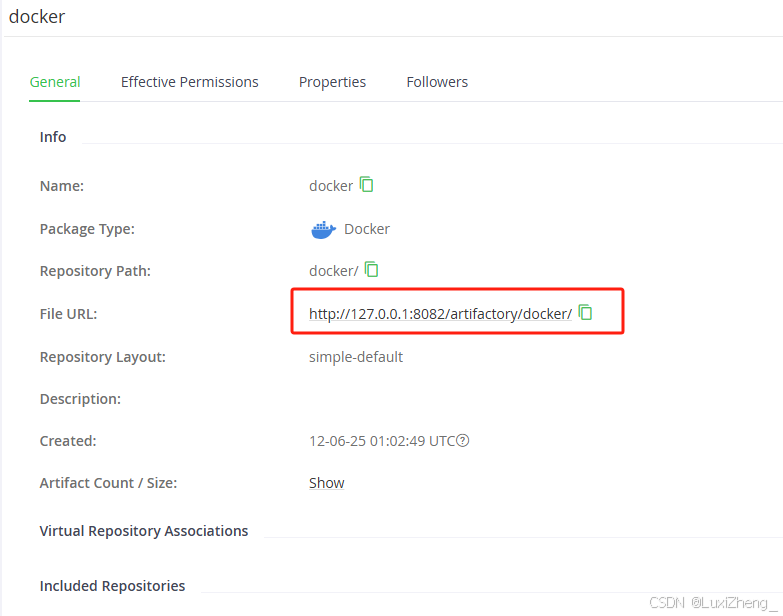Click the docker name value
This screenshot has width=783, height=616.
(331, 186)
